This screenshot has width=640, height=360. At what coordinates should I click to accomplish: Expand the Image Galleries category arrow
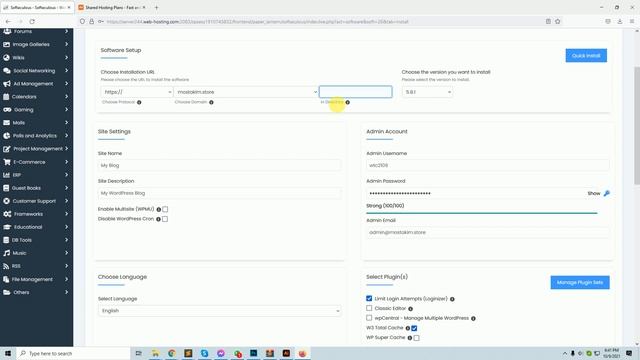coord(67,44)
